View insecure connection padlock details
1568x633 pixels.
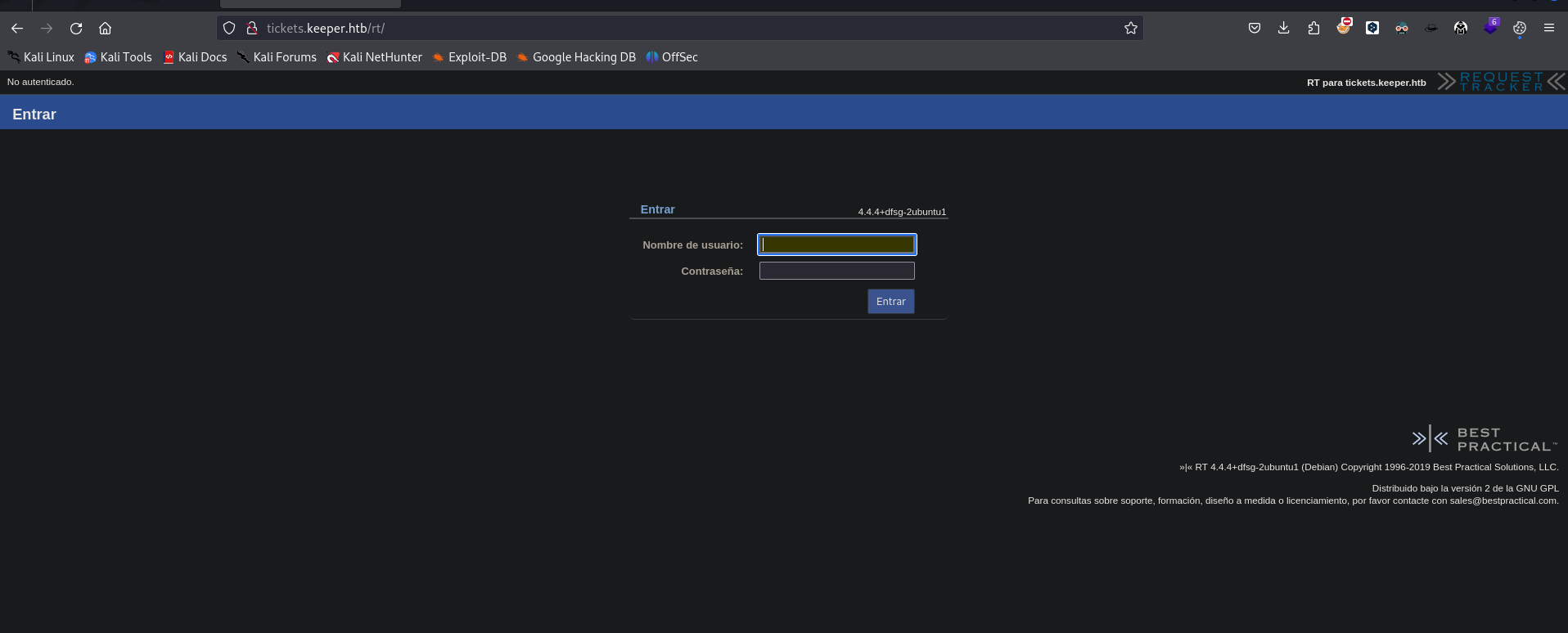point(252,28)
